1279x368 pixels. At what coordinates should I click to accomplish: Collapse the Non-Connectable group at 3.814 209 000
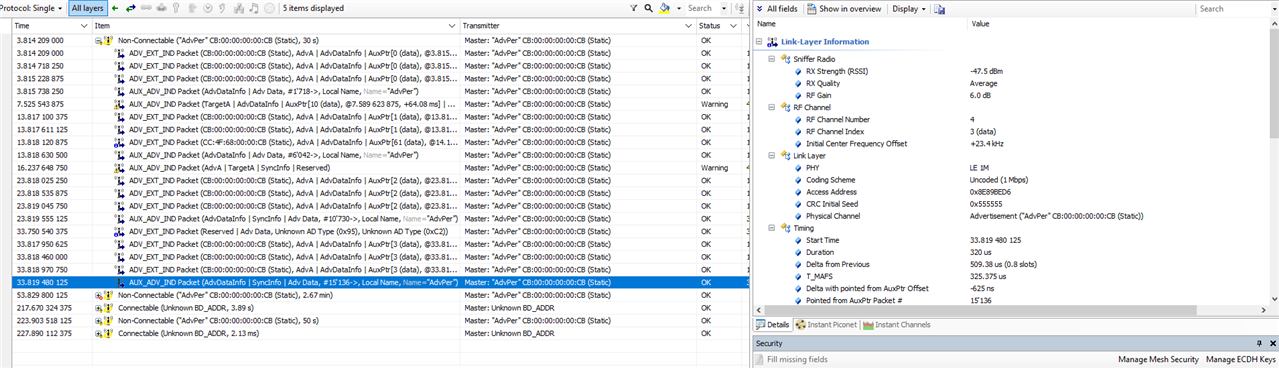[x=98, y=41]
